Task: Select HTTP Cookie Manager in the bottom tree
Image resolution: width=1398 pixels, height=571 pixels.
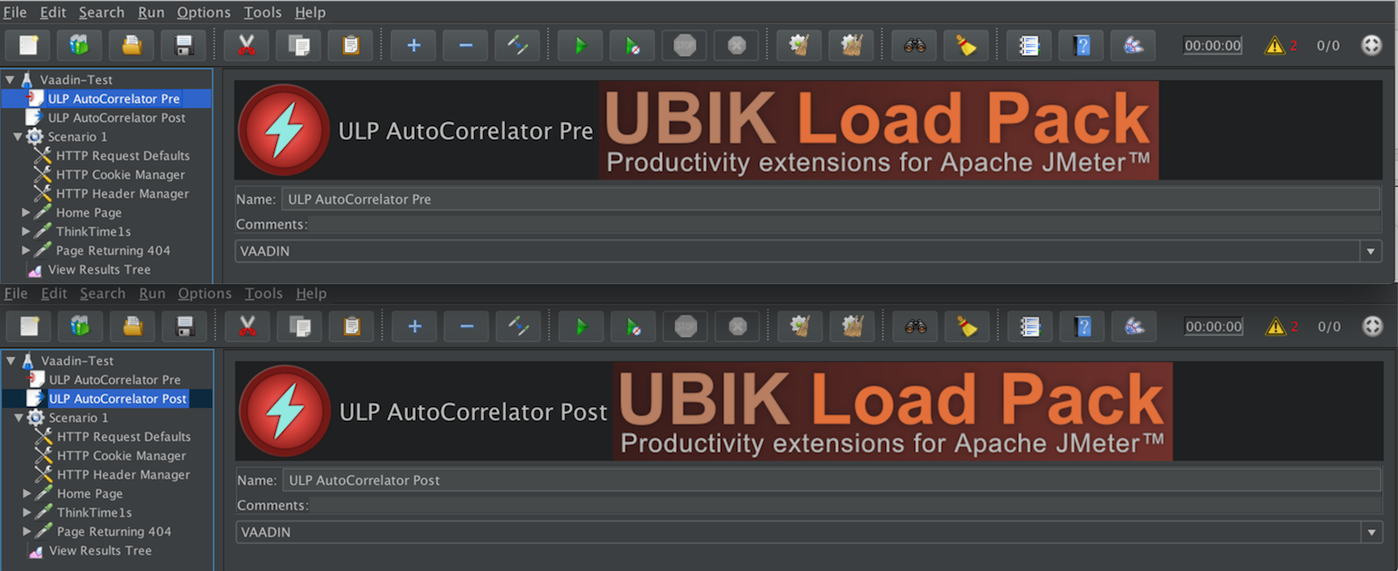Action: click(x=123, y=456)
